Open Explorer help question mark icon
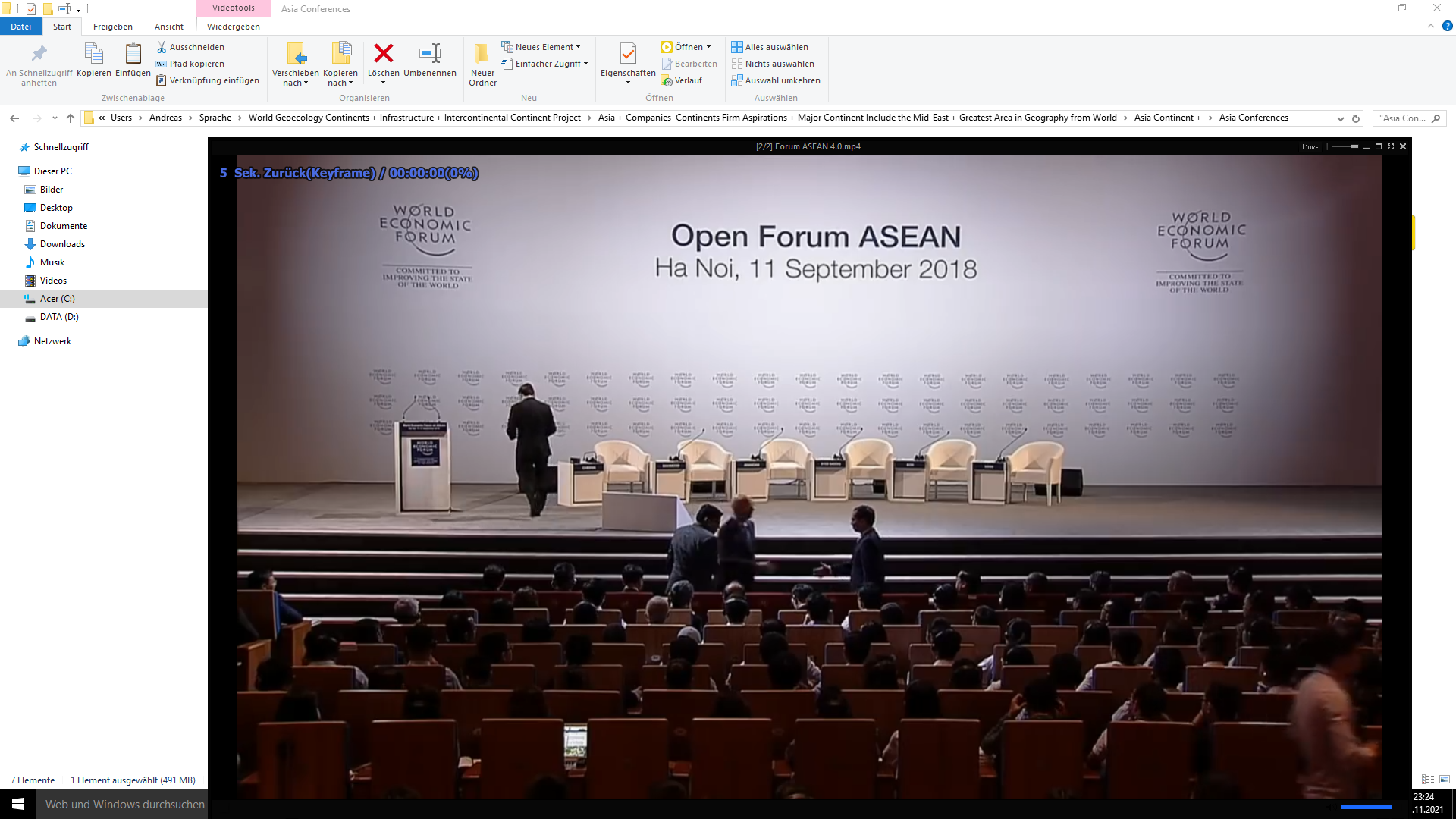The image size is (1456, 819). (1447, 26)
